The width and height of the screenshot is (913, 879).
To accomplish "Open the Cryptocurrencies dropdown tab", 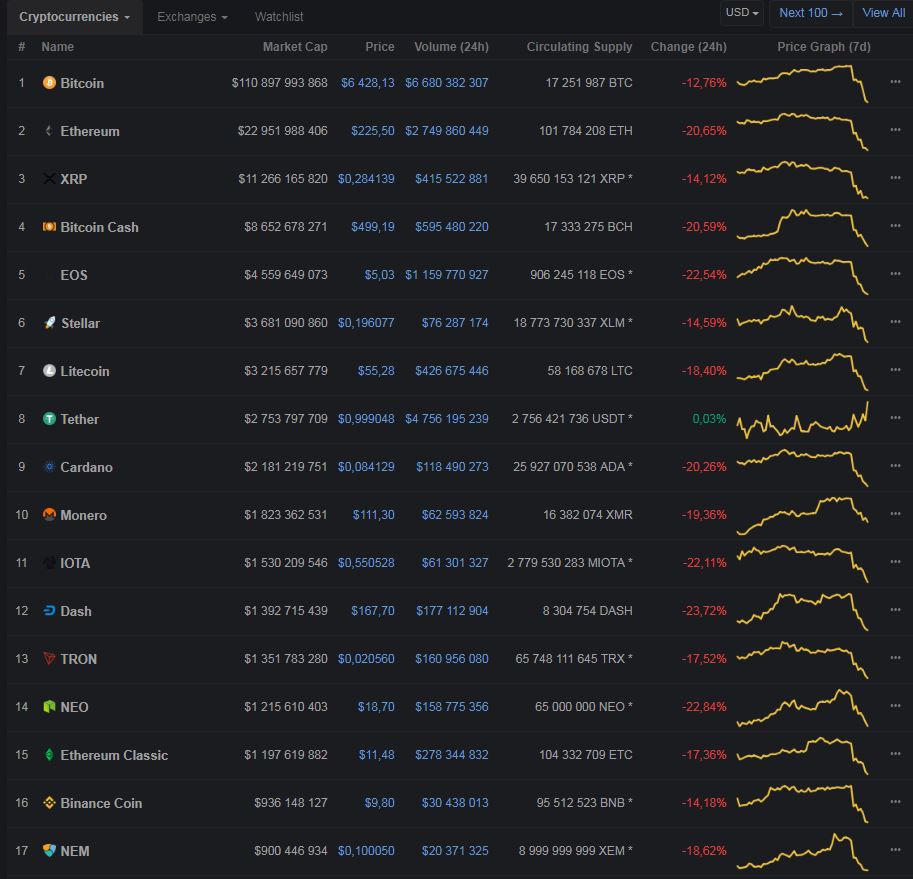I will pyautogui.click(x=75, y=17).
